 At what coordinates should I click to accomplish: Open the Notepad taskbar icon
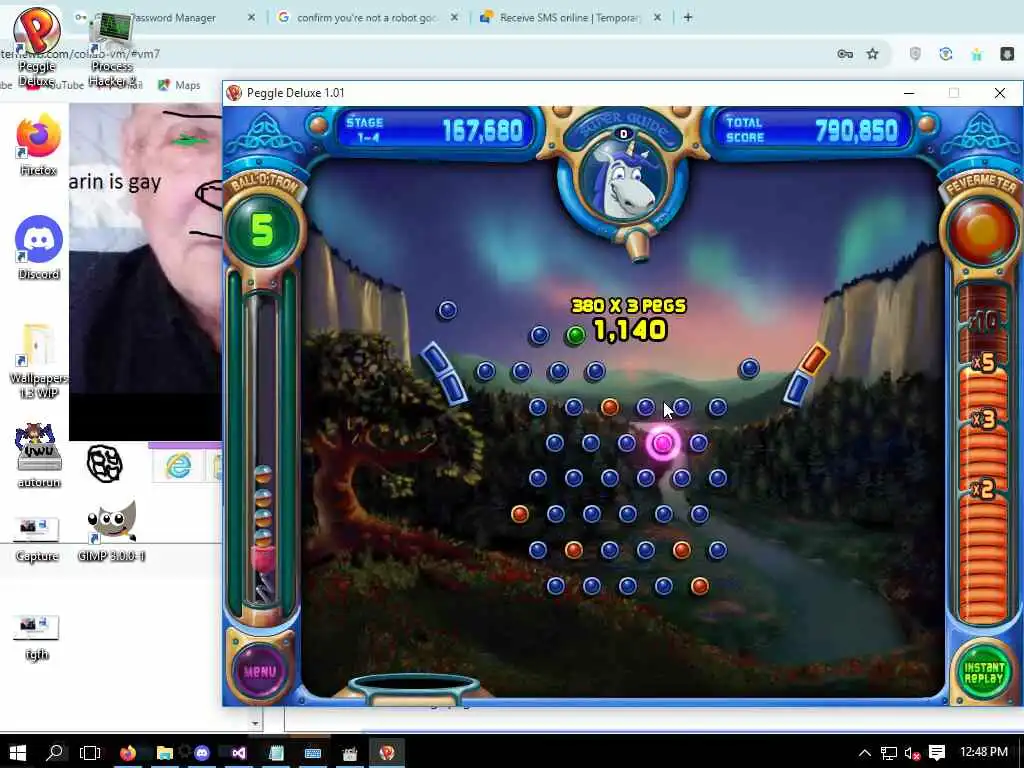(276, 753)
